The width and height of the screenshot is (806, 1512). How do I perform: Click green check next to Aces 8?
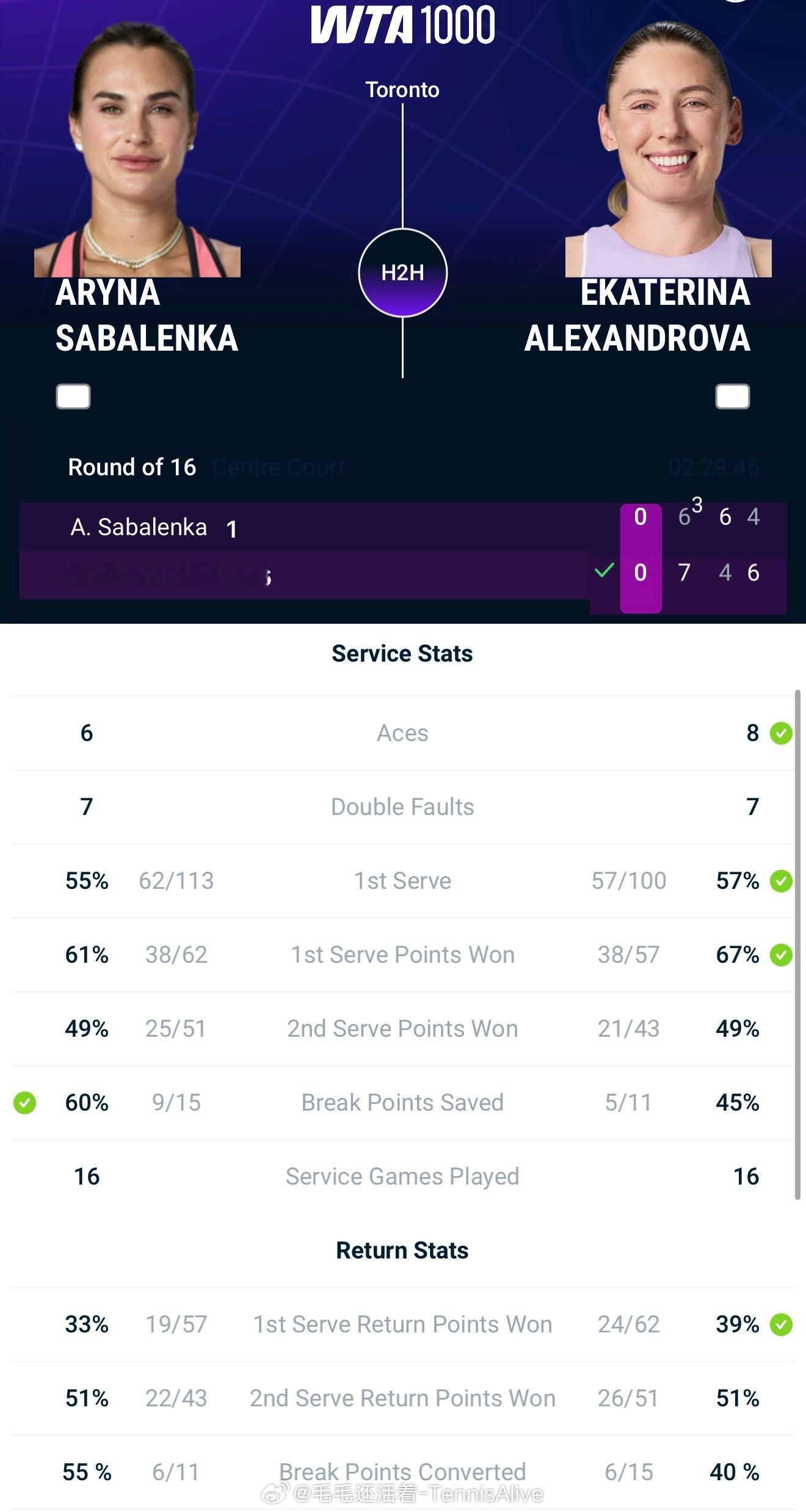click(x=781, y=732)
